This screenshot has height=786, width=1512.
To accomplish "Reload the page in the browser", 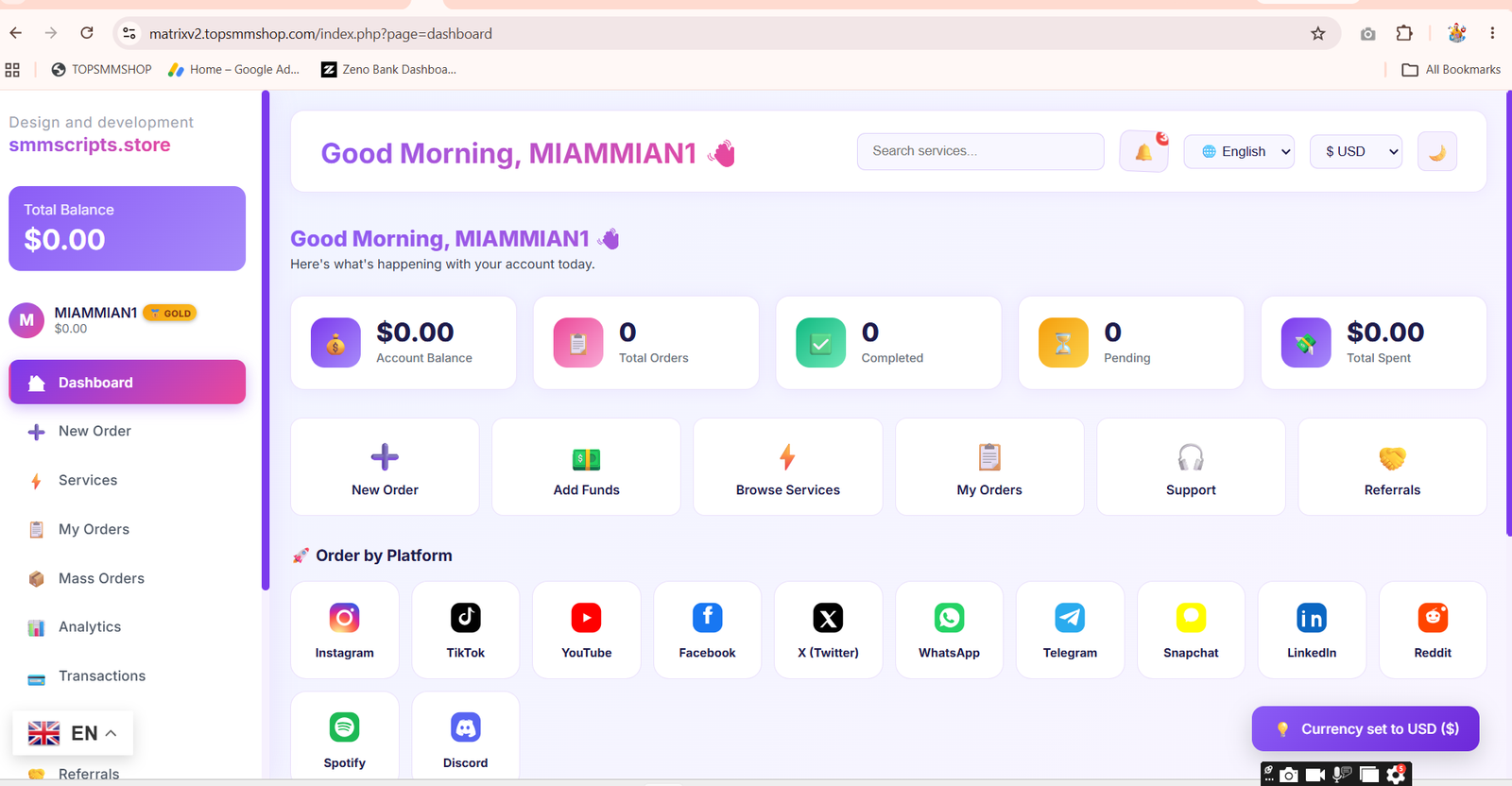I will pos(87,33).
